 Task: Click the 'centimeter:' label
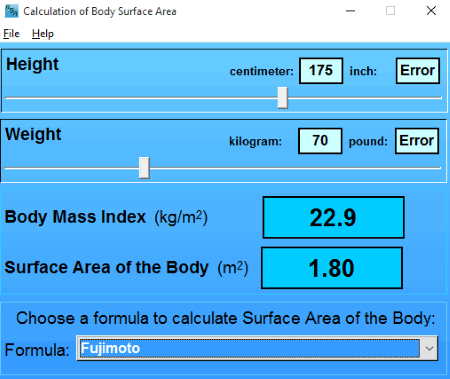pyautogui.click(x=262, y=71)
